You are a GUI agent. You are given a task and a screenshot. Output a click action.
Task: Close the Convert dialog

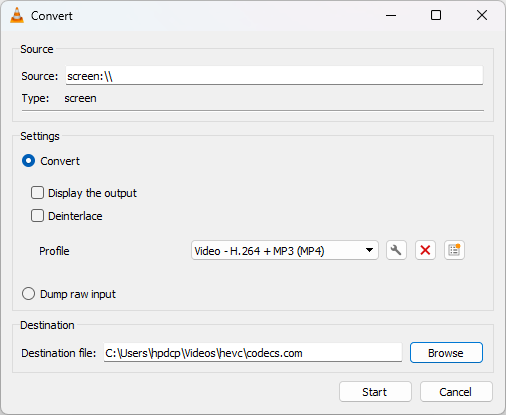482,15
